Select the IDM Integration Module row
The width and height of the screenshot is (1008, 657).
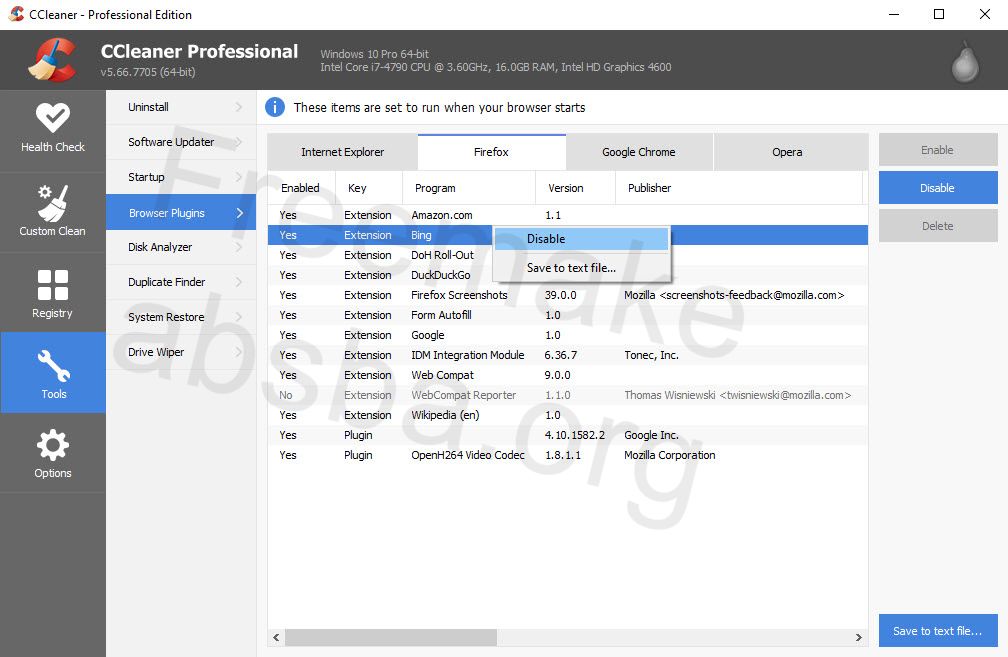point(568,355)
